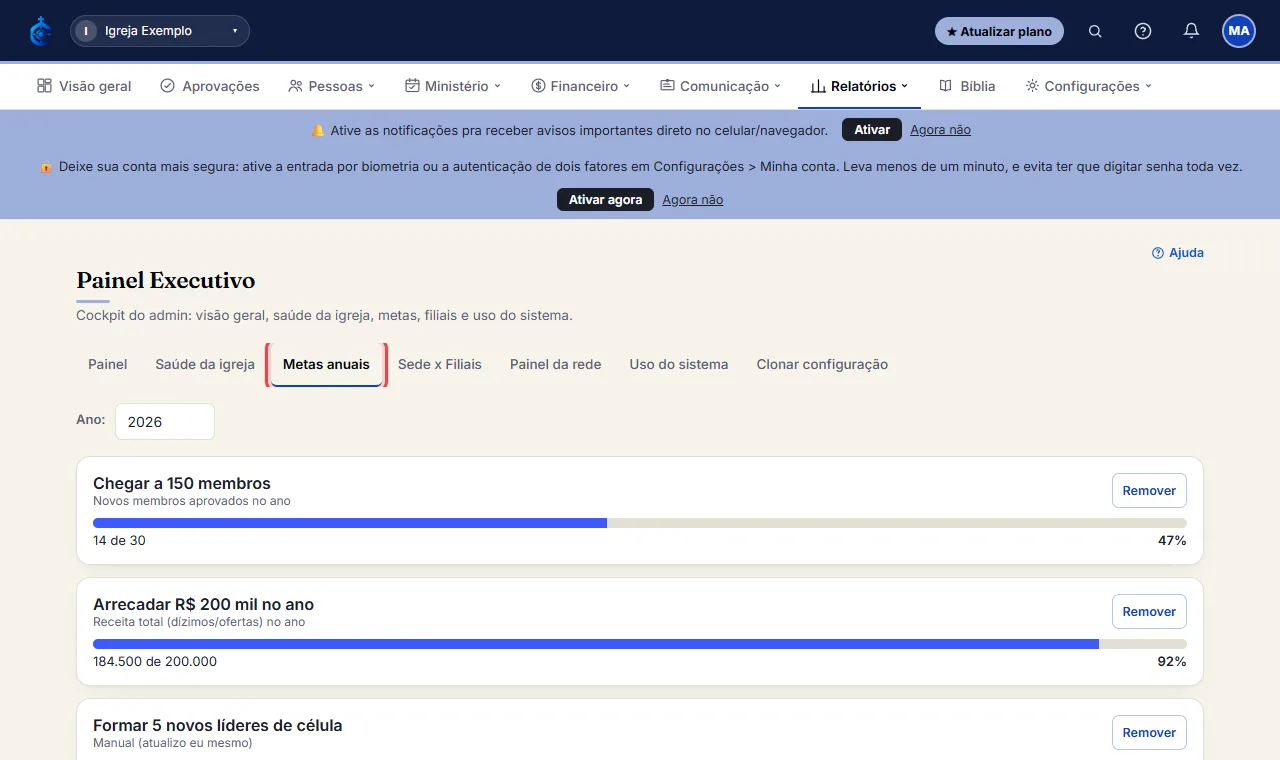Click the Ano input field showing 2026
The height and width of the screenshot is (760, 1280).
pyautogui.click(x=165, y=421)
